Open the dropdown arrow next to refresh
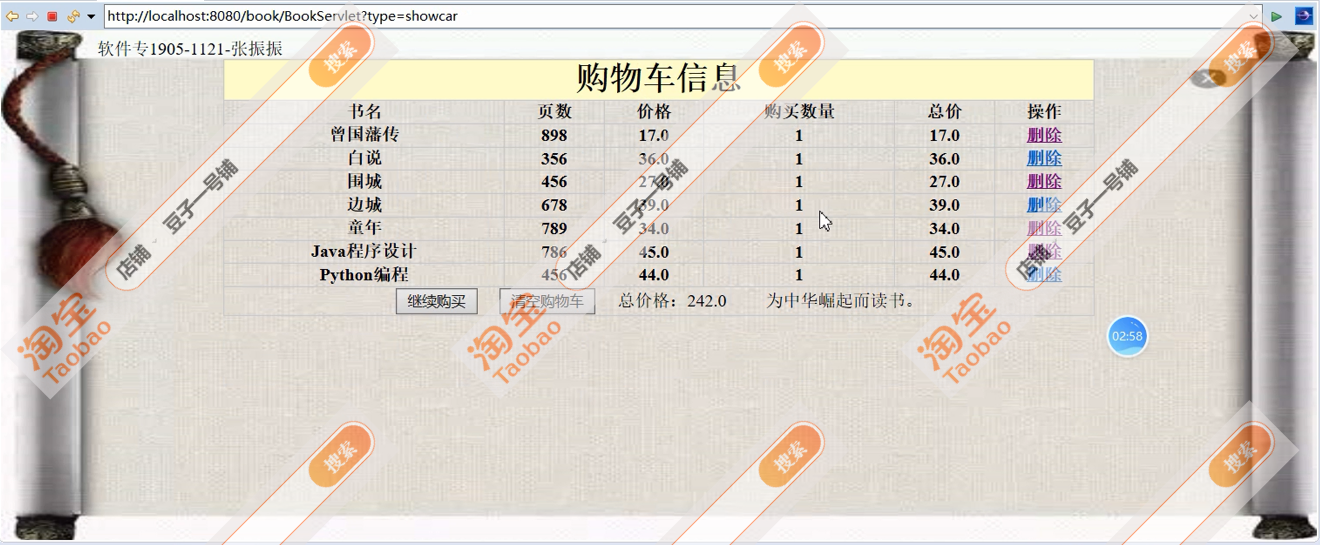The height and width of the screenshot is (545, 1320). tap(91, 17)
